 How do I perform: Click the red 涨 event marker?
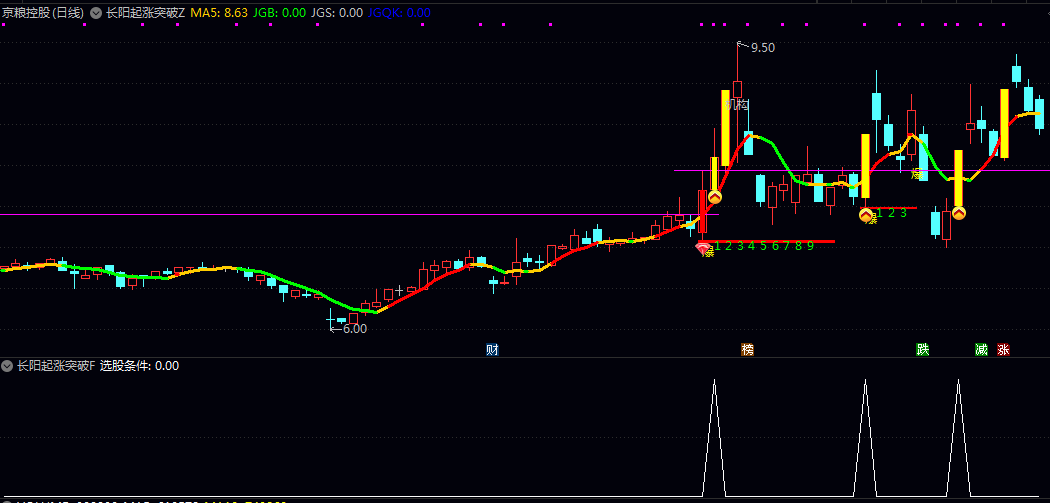[x=1003, y=349]
